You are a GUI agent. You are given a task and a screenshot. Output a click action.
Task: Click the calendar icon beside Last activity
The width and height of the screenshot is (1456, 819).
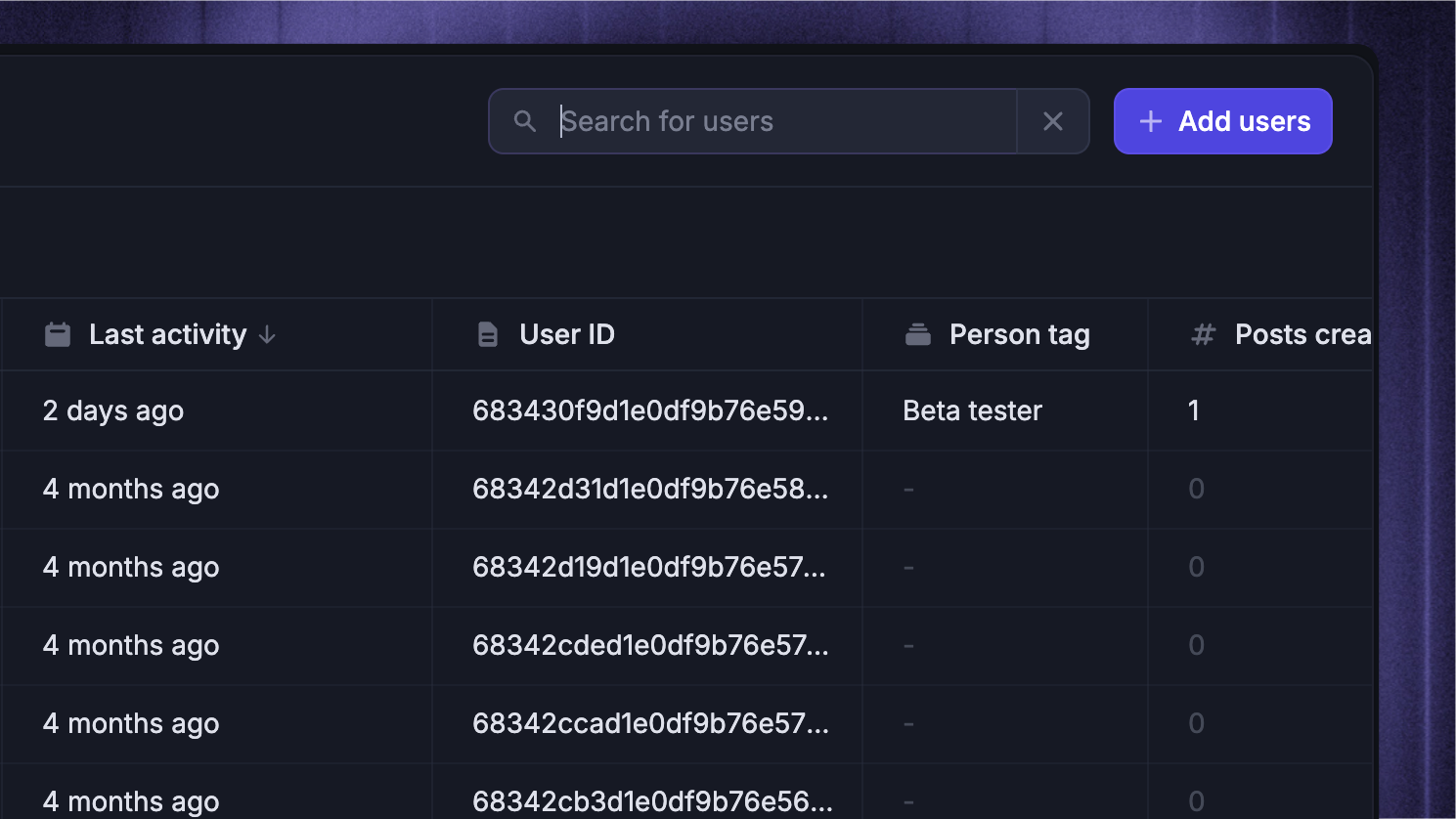point(58,334)
